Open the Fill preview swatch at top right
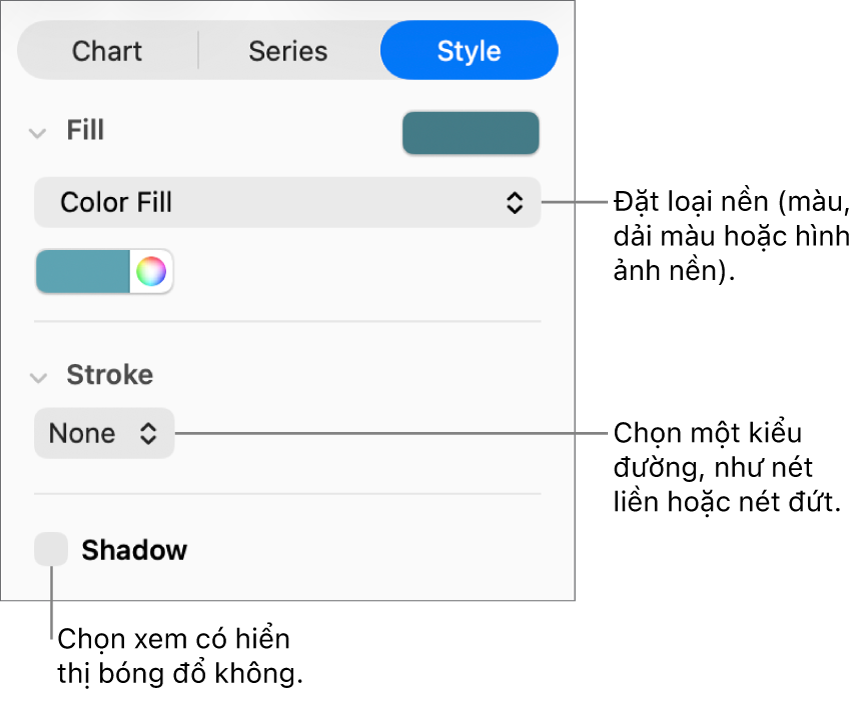The image size is (862, 702). point(470,133)
